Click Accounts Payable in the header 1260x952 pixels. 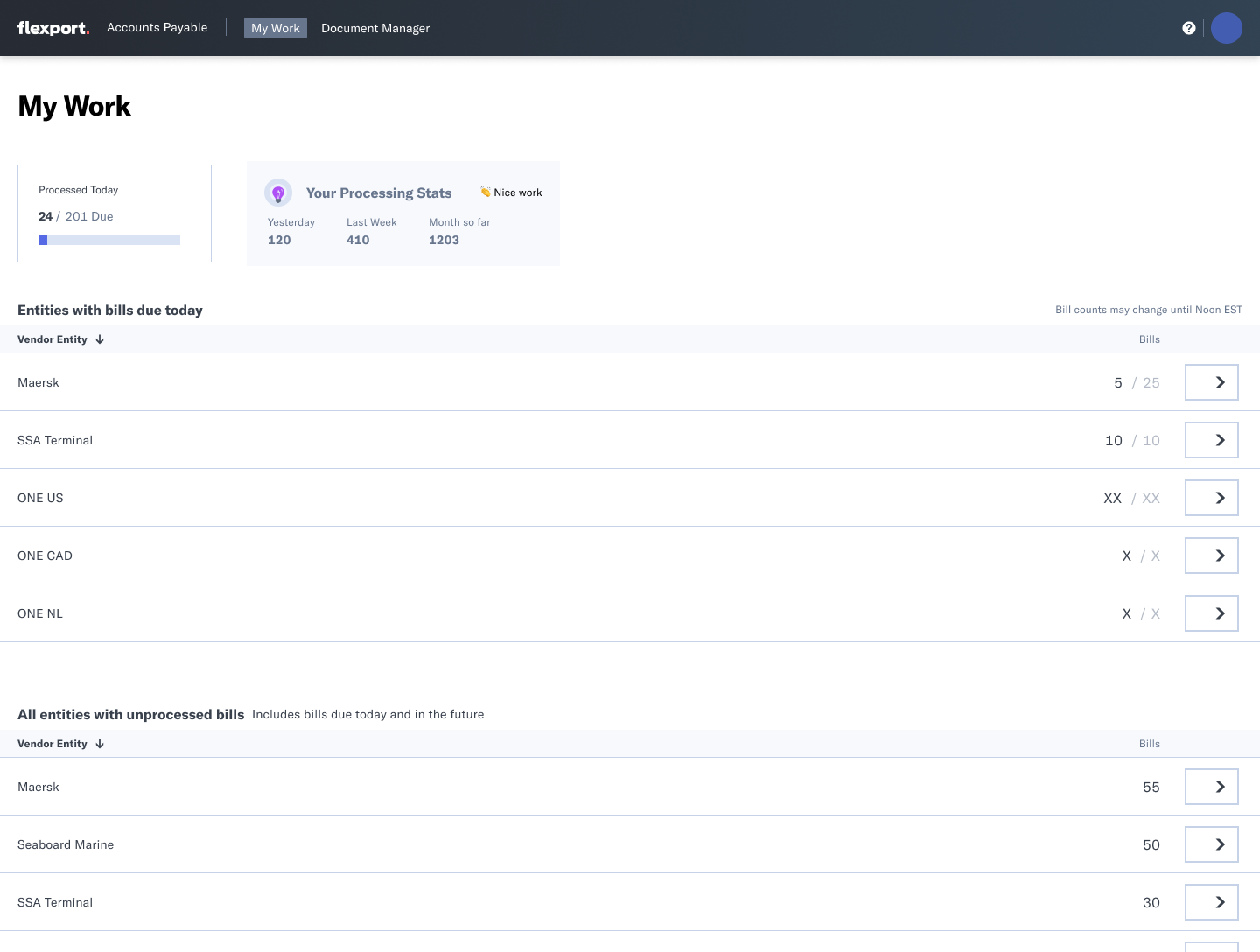(x=157, y=27)
